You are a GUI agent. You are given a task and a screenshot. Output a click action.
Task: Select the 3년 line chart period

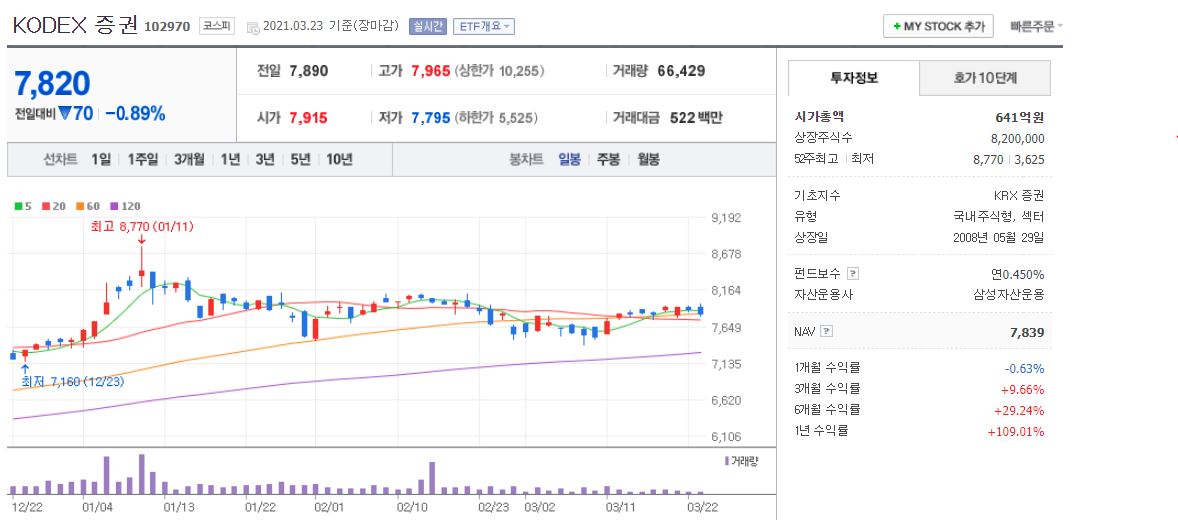pos(265,159)
